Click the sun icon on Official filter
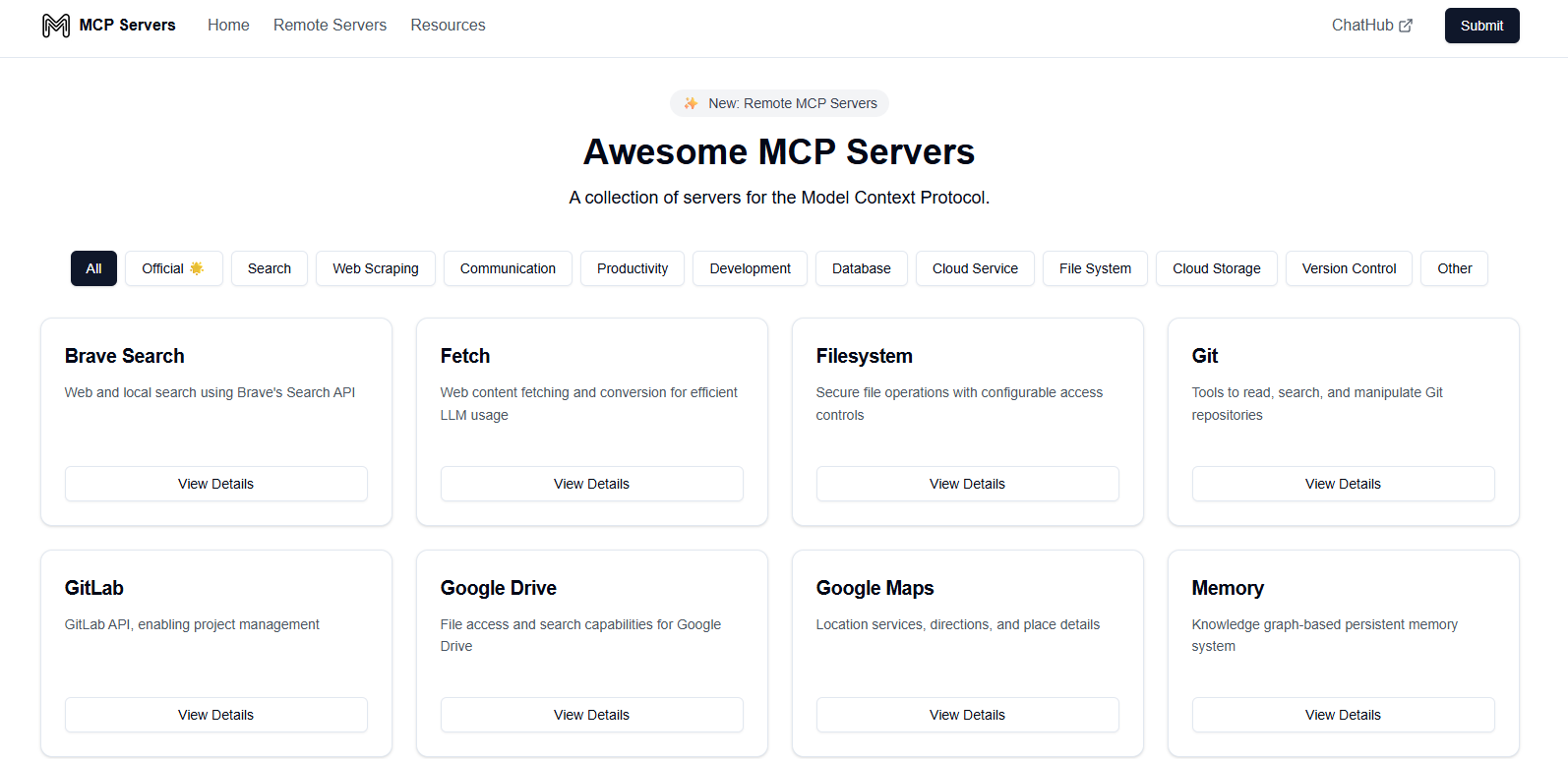The height and width of the screenshot is (759, 1568). click(197, 268)
